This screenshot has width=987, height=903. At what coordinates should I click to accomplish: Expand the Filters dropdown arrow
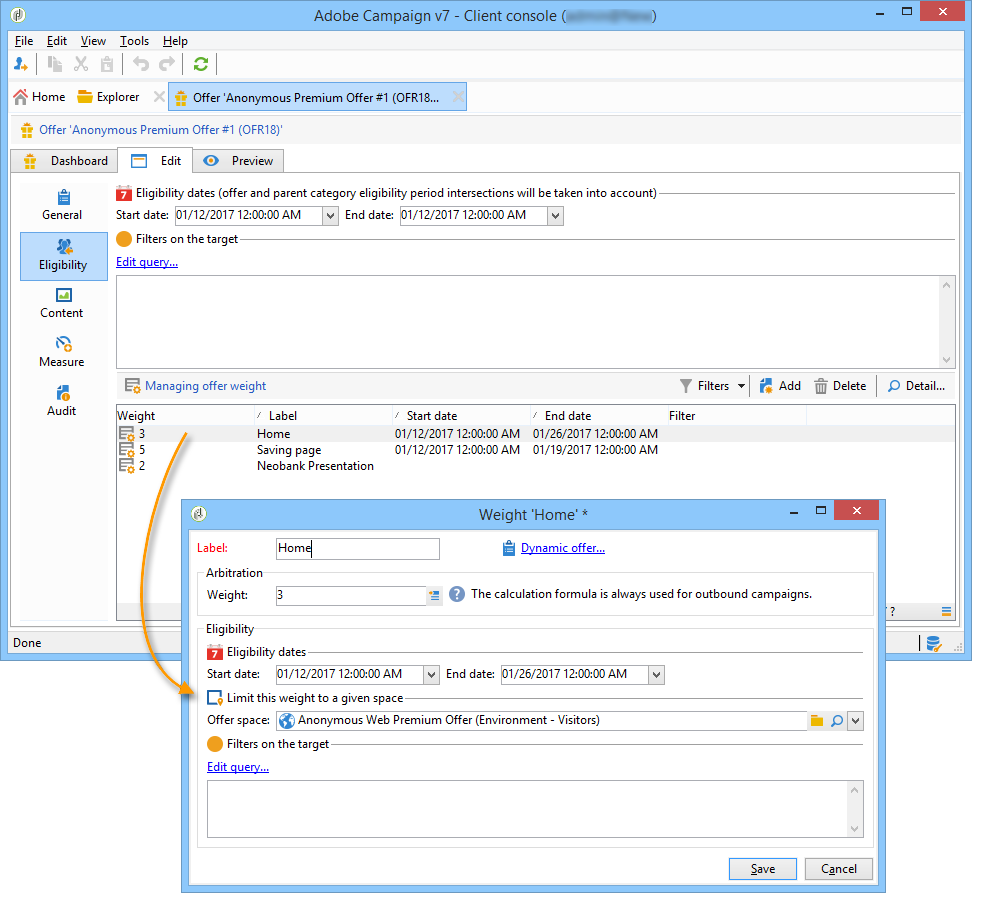(741, 386)
